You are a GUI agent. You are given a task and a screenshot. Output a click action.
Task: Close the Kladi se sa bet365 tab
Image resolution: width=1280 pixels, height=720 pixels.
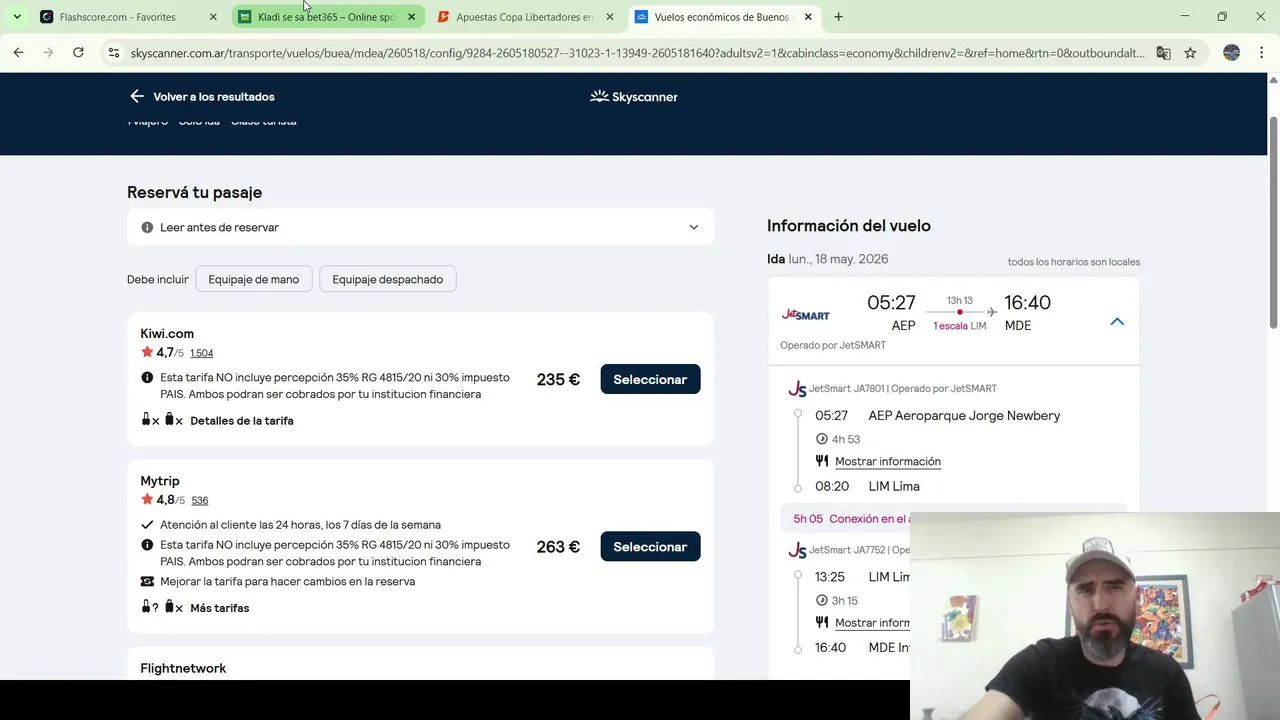(411, 17)
